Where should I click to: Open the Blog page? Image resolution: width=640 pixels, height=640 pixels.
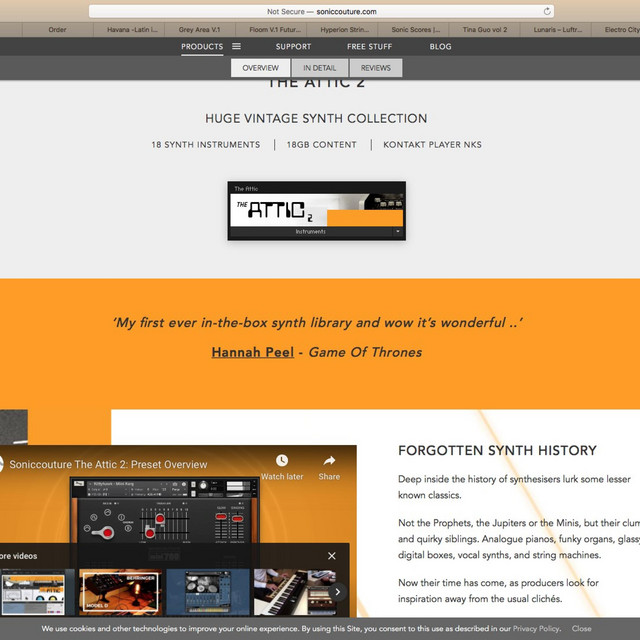pyautogui.click(x=440, y=46)
